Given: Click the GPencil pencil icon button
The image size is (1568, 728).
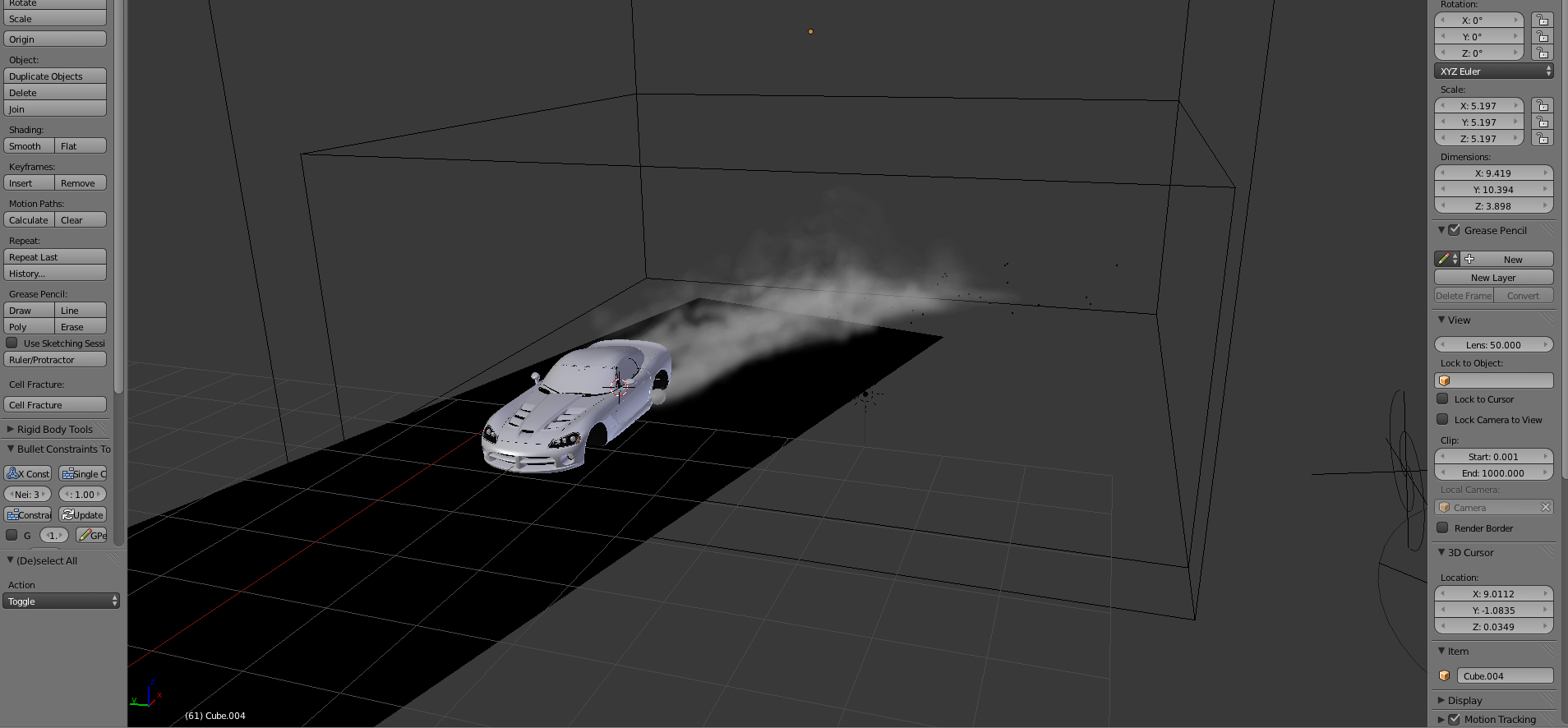Looking at the screenshot, I should [x=85, y=536].
